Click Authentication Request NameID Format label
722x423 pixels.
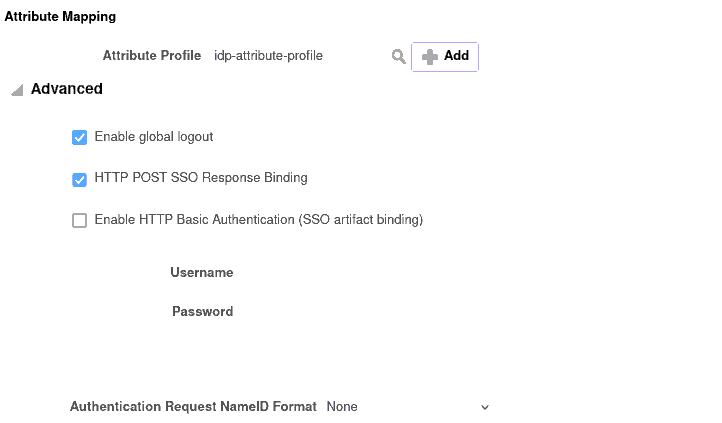click(x=193, y=407)
